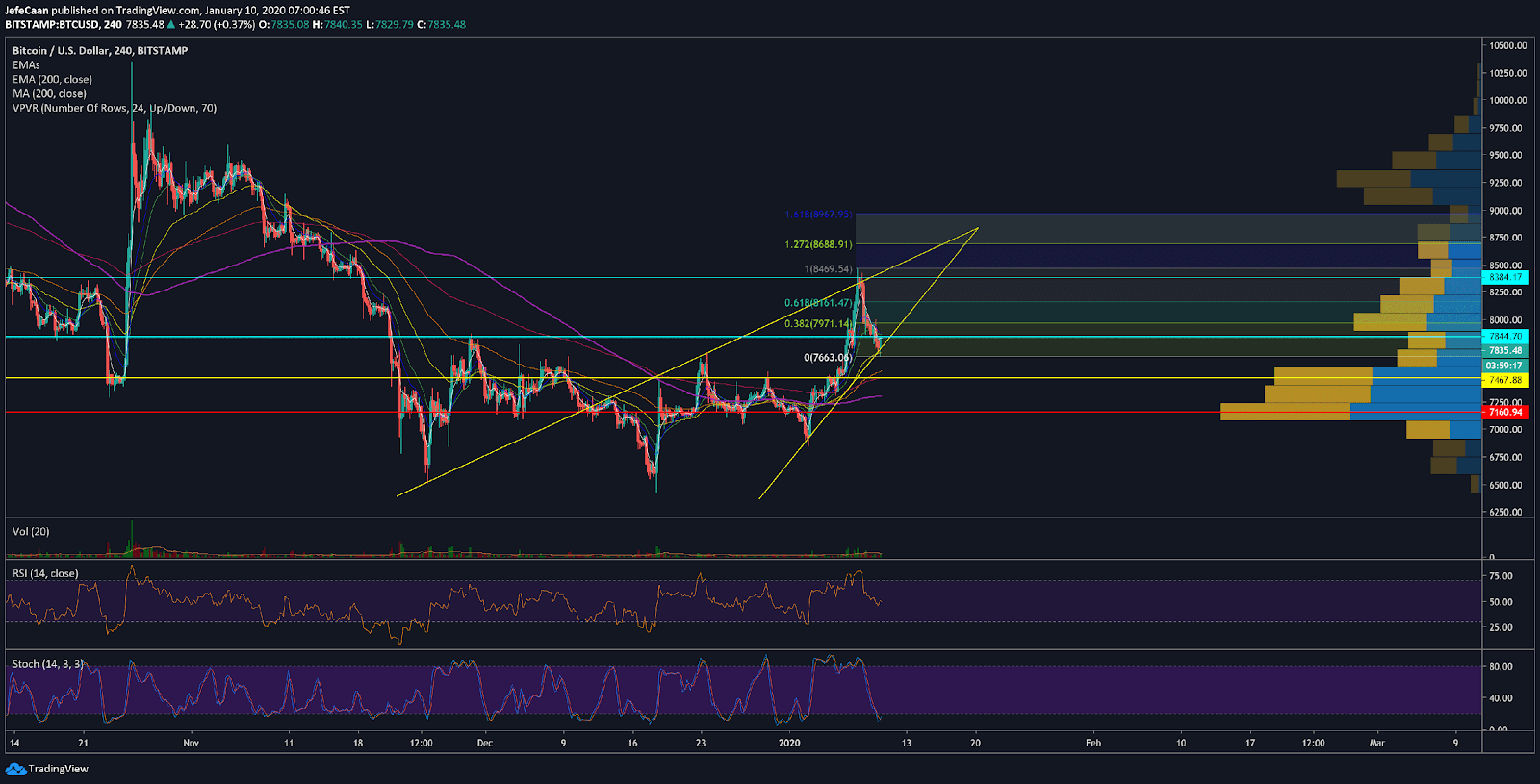Click the 20 date on time axis
The image size is (1540, 784).
(x=975, y=743)
